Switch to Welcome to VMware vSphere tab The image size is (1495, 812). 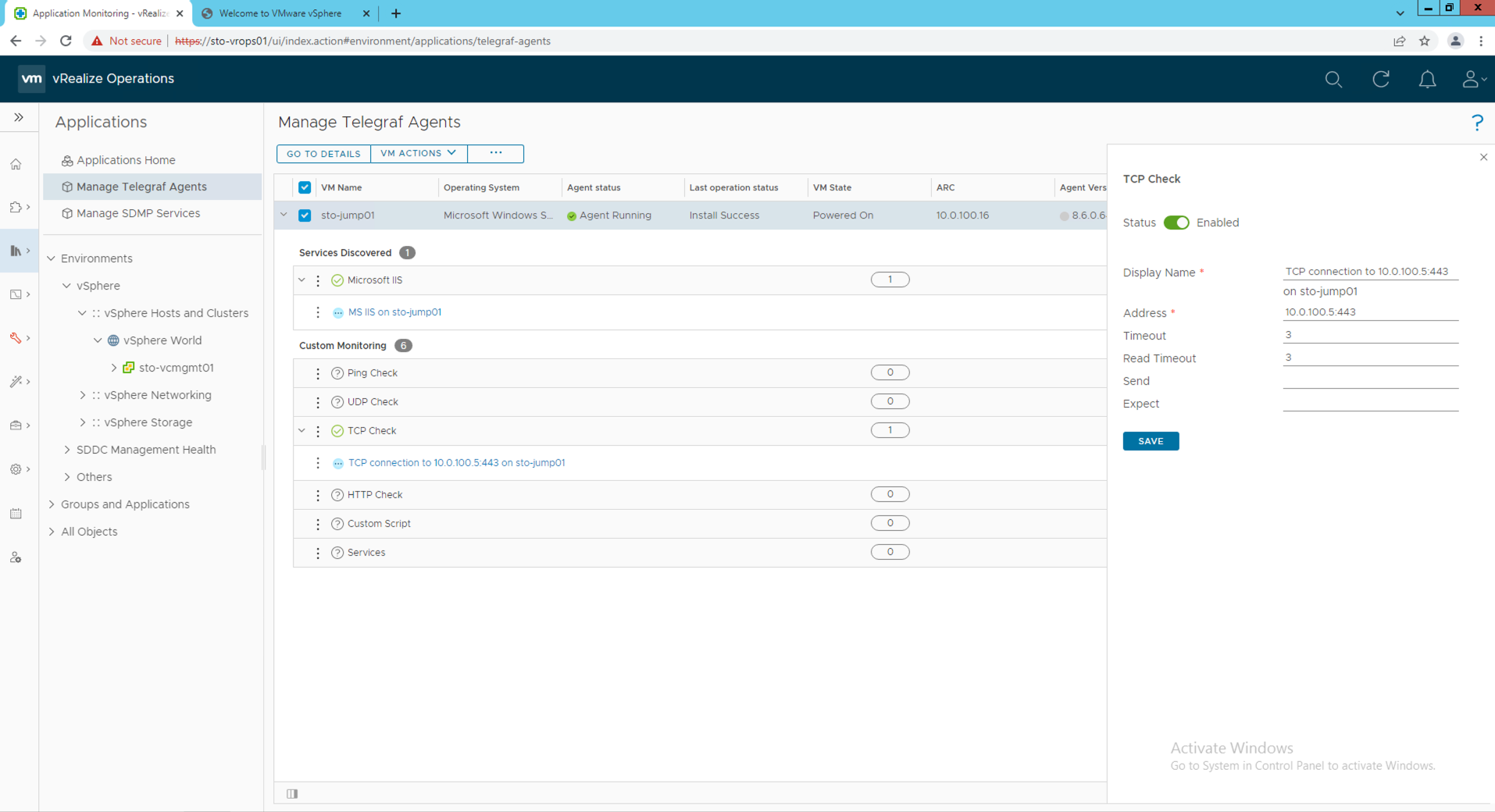point(280,13)
